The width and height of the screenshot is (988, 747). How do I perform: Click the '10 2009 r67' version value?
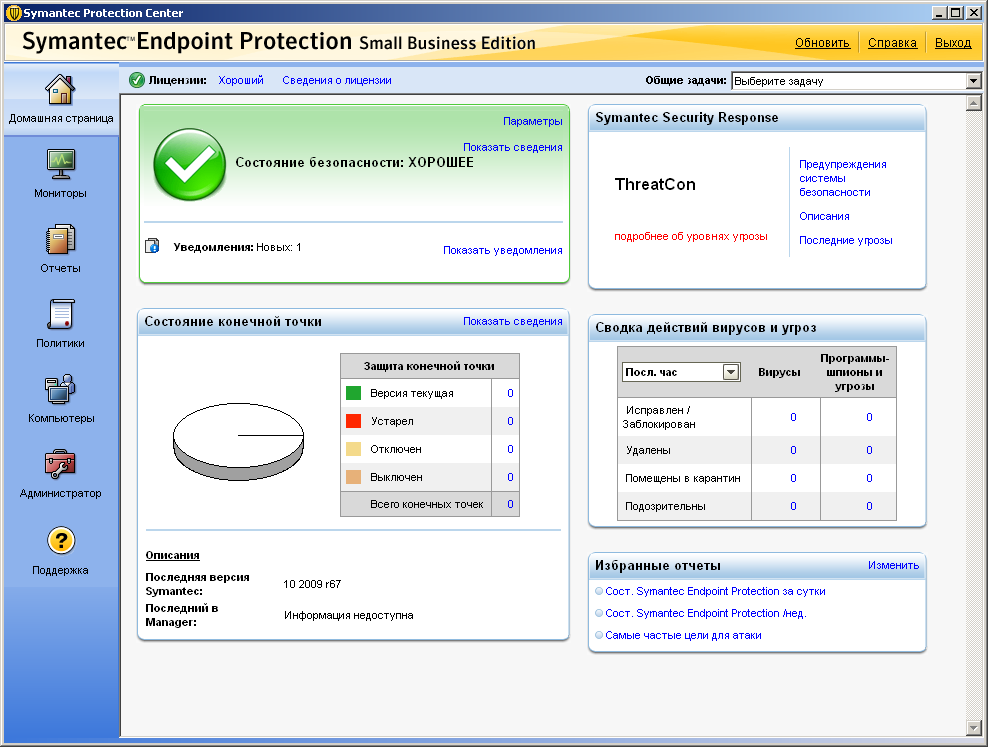pos(312,584)
